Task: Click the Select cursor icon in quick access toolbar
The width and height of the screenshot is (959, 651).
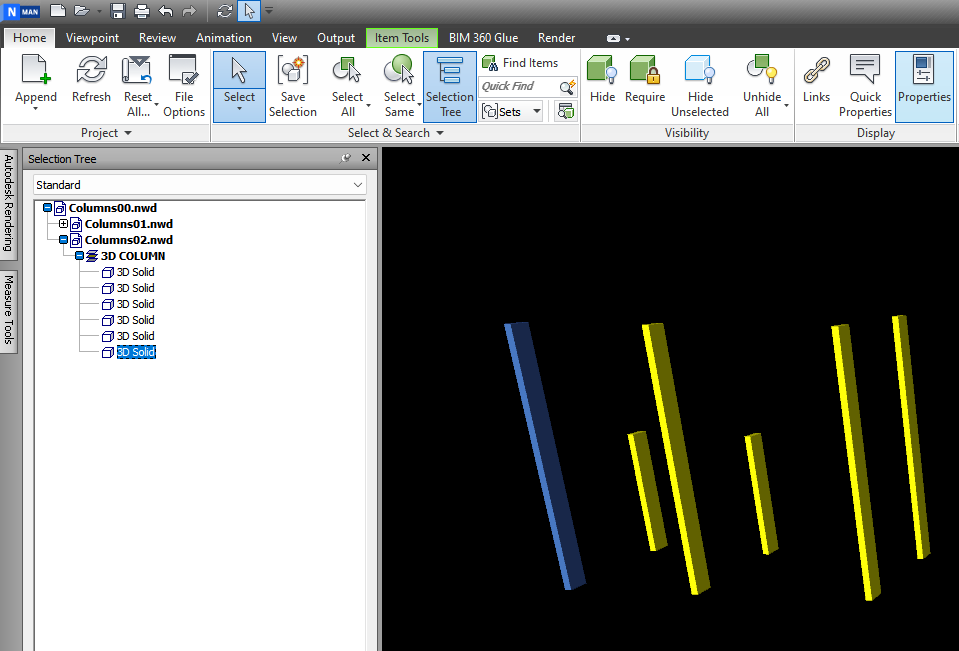Action: 249,10
